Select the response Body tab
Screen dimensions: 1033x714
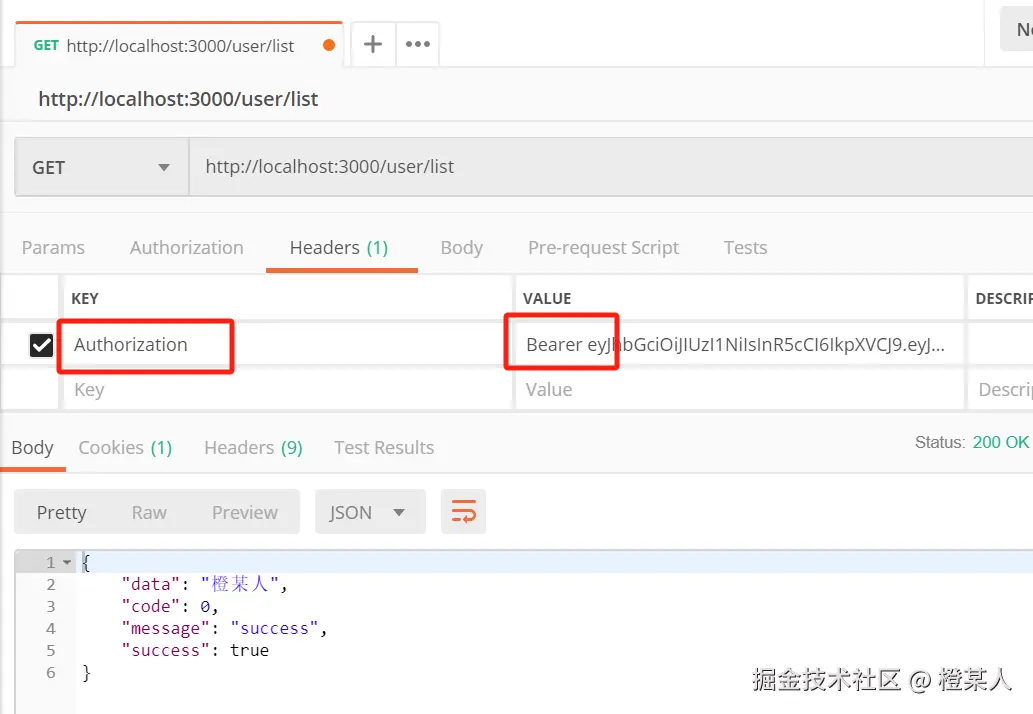pos(32,448)
